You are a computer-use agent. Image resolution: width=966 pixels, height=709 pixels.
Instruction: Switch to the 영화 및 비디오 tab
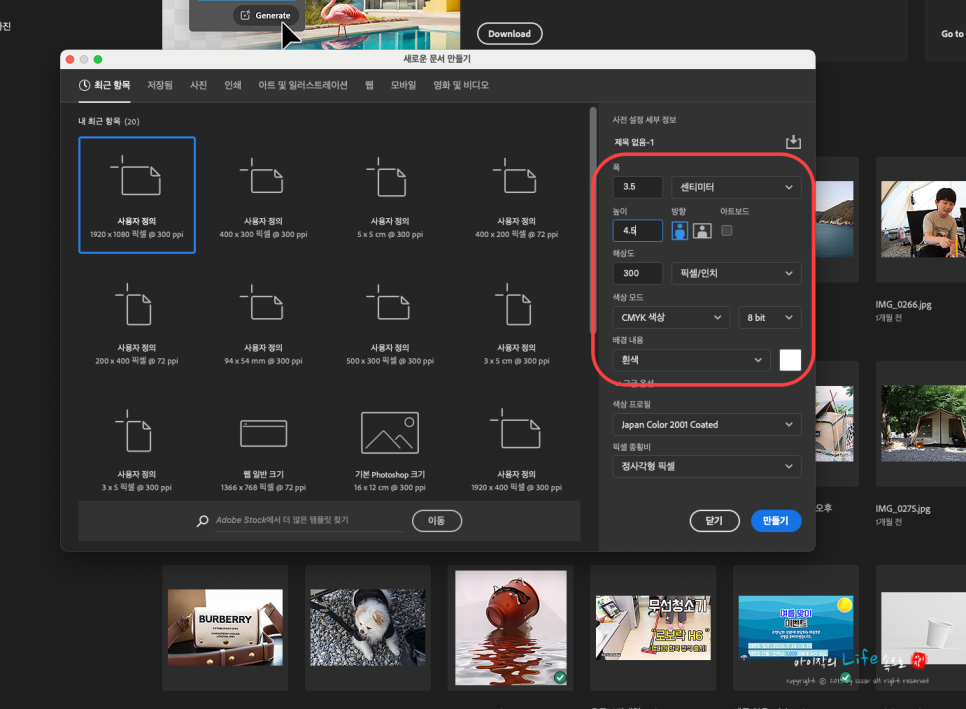[x=461, y=85]
